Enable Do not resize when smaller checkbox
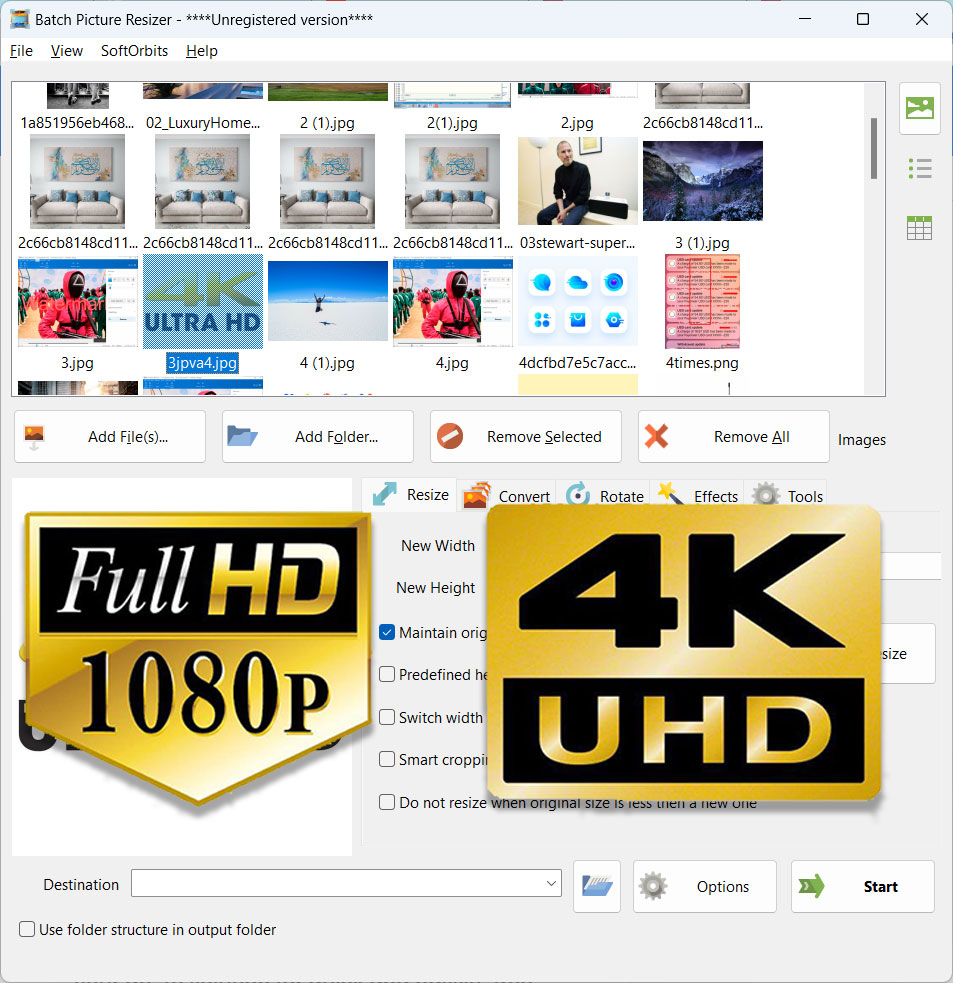 (x=387, y=802)
